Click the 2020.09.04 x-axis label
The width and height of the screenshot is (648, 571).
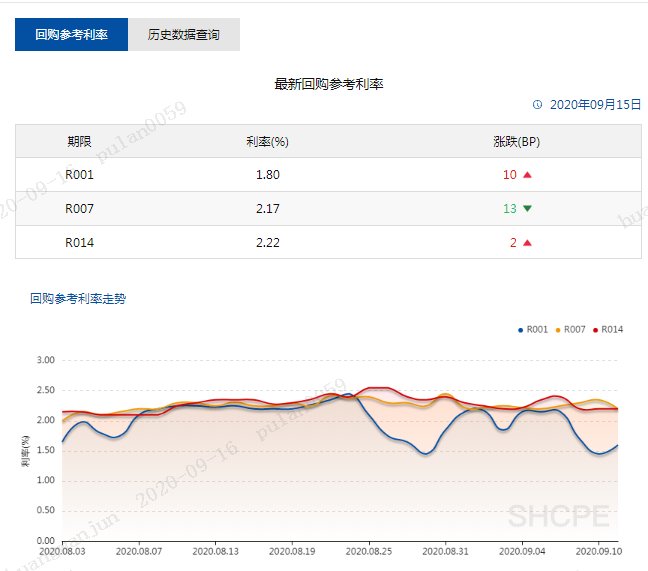522,551
